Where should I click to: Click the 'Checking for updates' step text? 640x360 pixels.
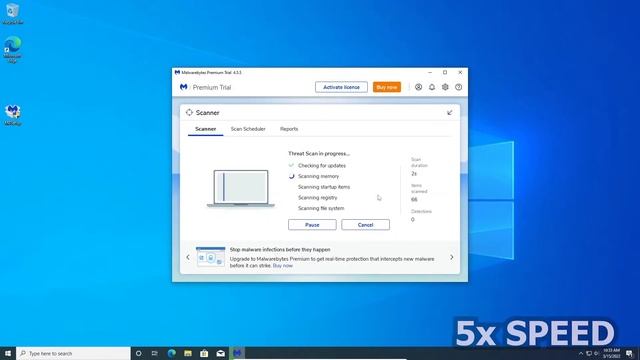pyautogui.click(x=322, y=166)
